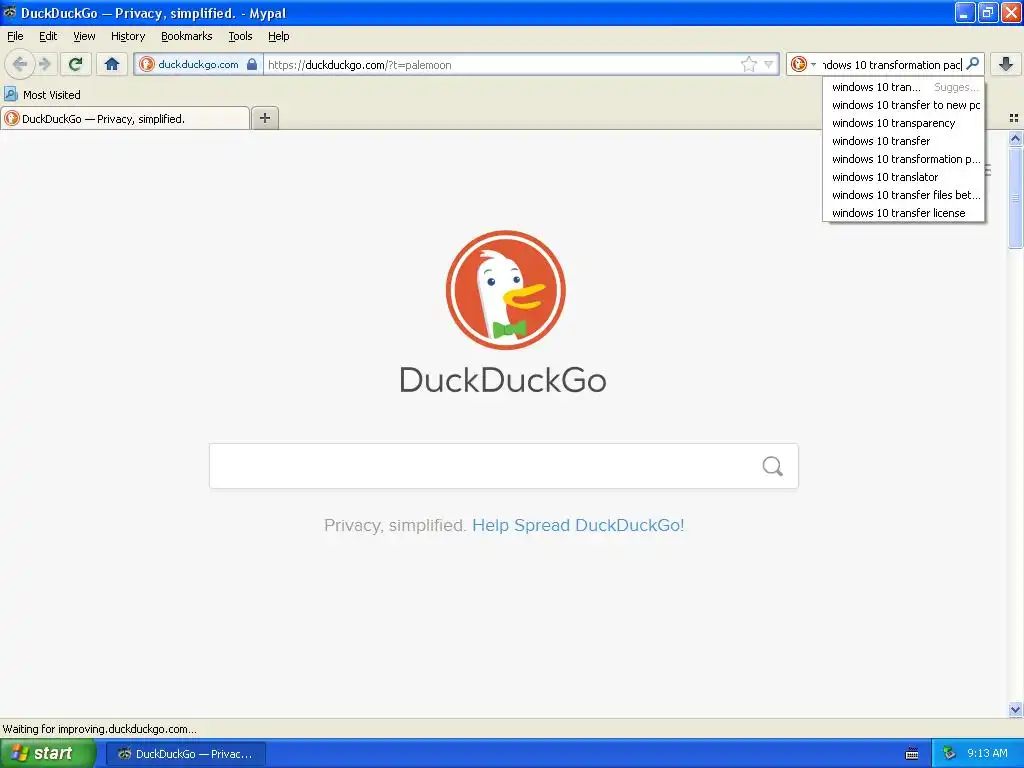
Task: Click the DuckDuckGo duck logo
Action: pyautogui.click(x=505, y=290)
